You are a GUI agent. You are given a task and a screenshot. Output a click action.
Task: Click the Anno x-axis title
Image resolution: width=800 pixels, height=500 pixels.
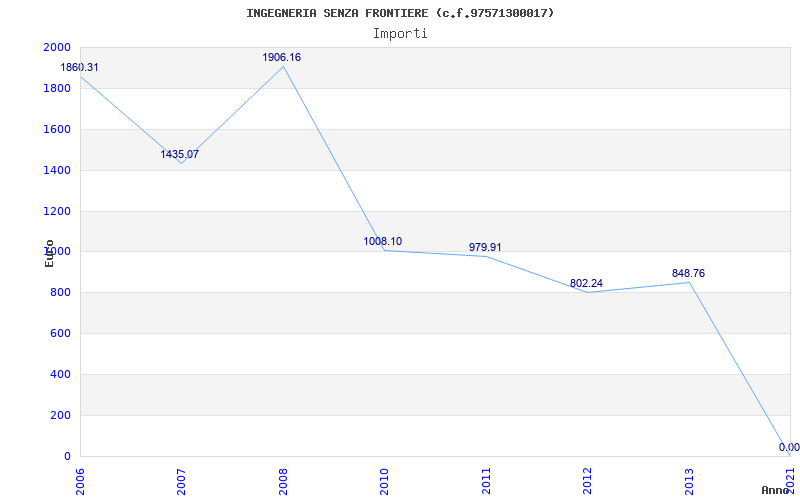(776, 490)
